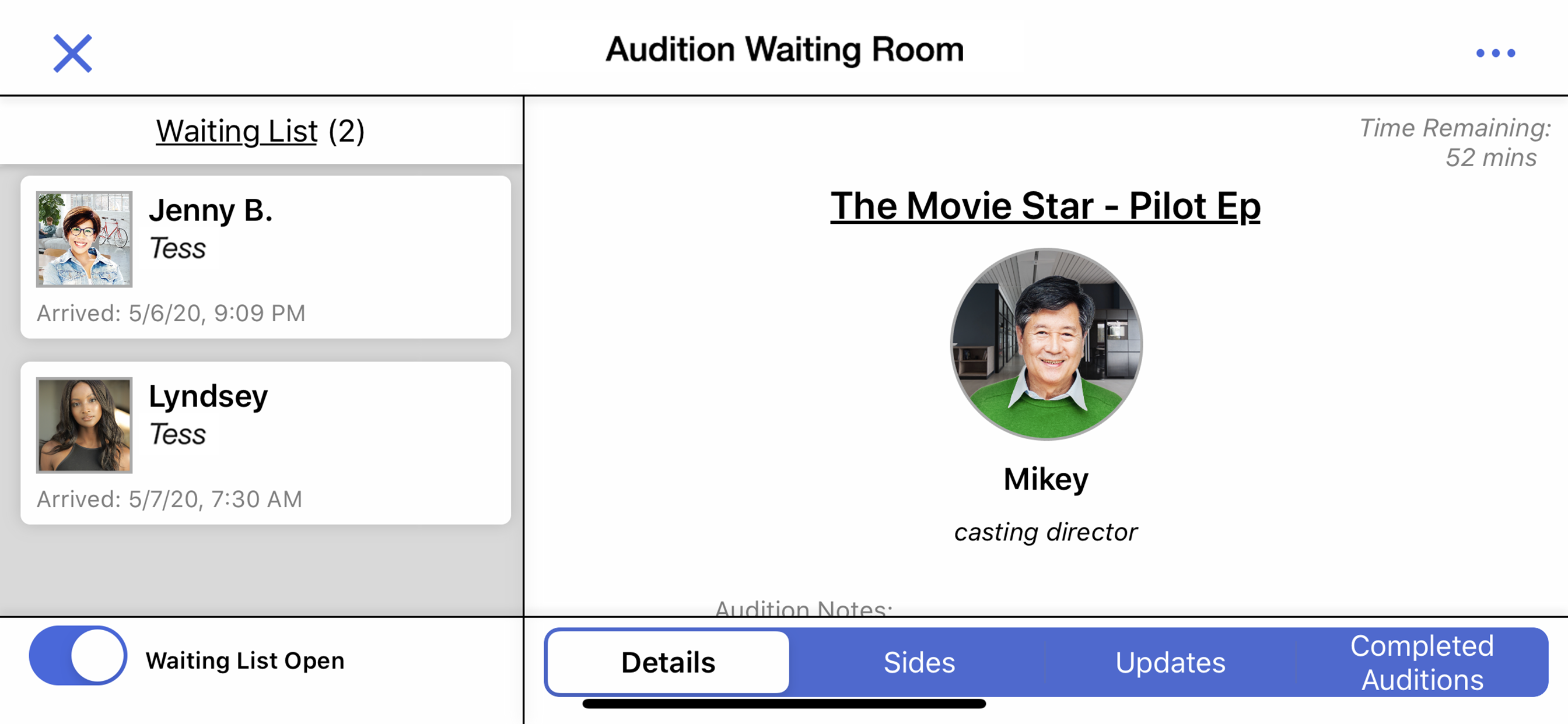Image resolution: width=1568 pixels, height=724 pixels.
Task: Toggle the Waiting List Open switch
Action: 78,656
